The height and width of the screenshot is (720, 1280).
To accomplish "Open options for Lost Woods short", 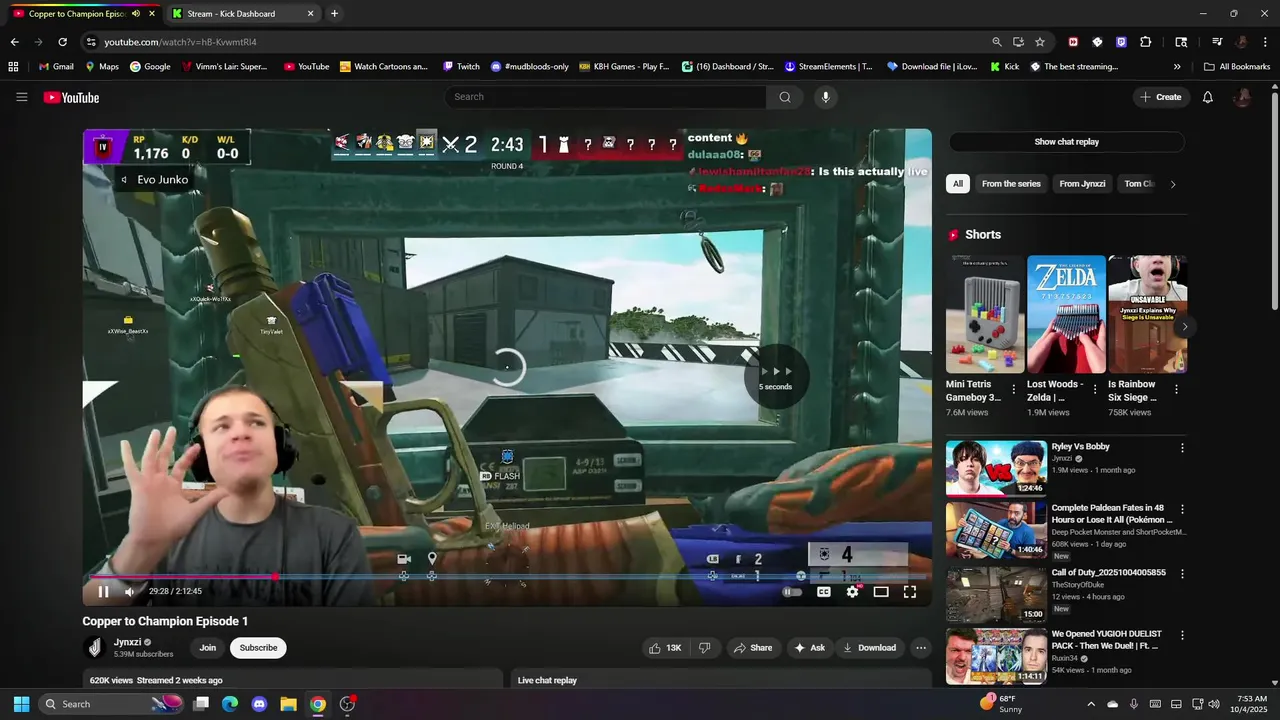I will 1095,390.
